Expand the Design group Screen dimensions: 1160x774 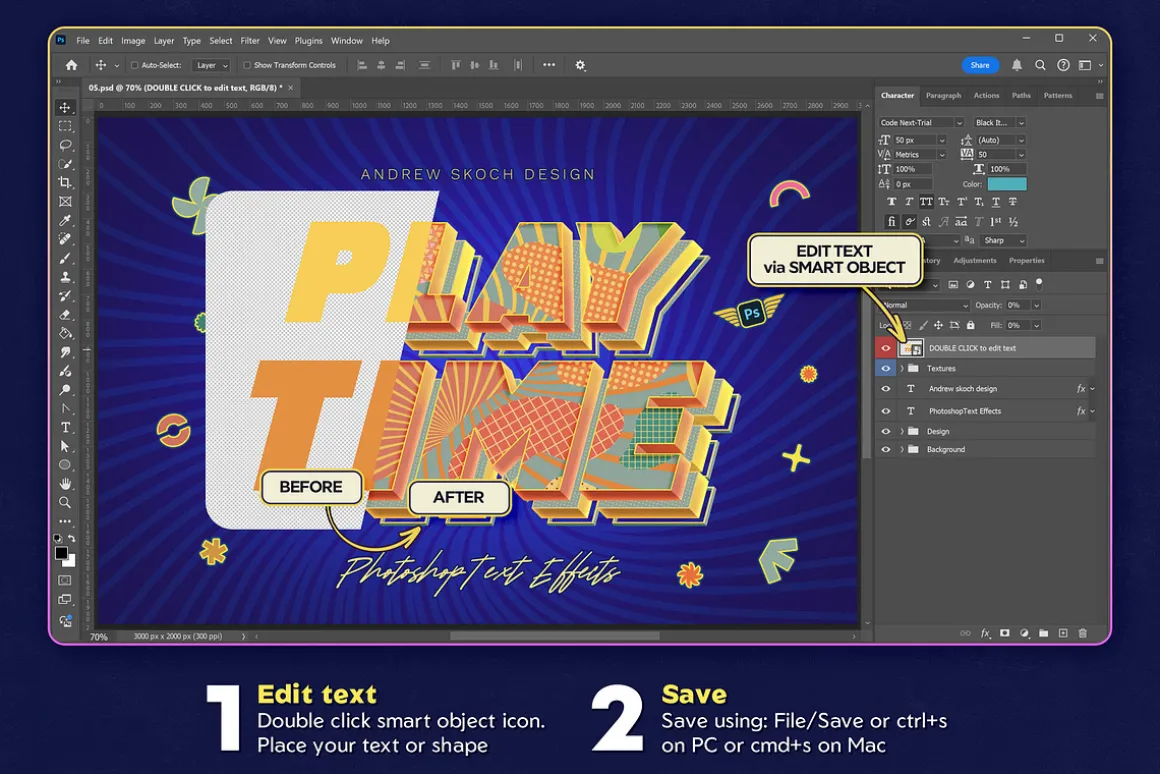(902, 431)
